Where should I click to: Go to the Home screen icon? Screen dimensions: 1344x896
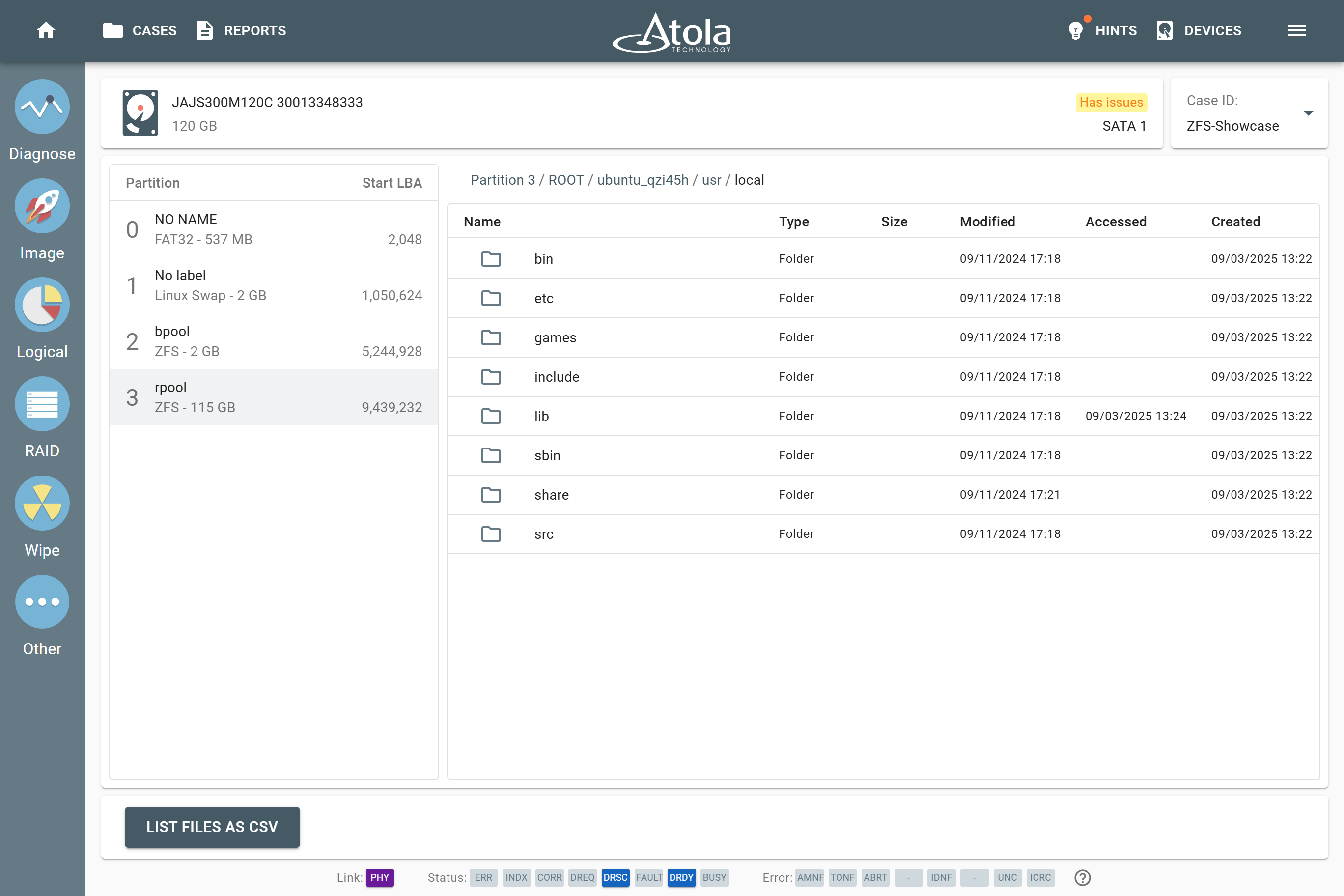tap(46, 30)
